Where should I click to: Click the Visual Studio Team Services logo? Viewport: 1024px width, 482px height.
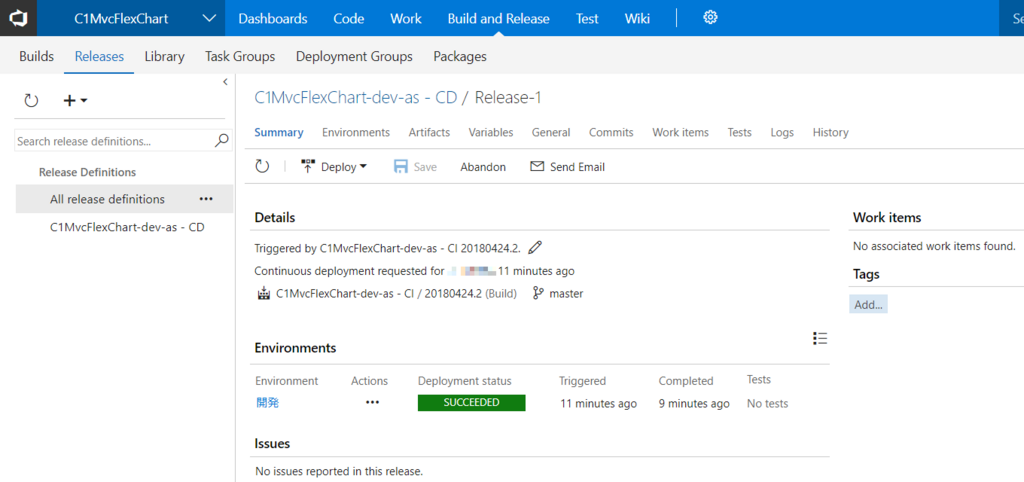point(18,18)
